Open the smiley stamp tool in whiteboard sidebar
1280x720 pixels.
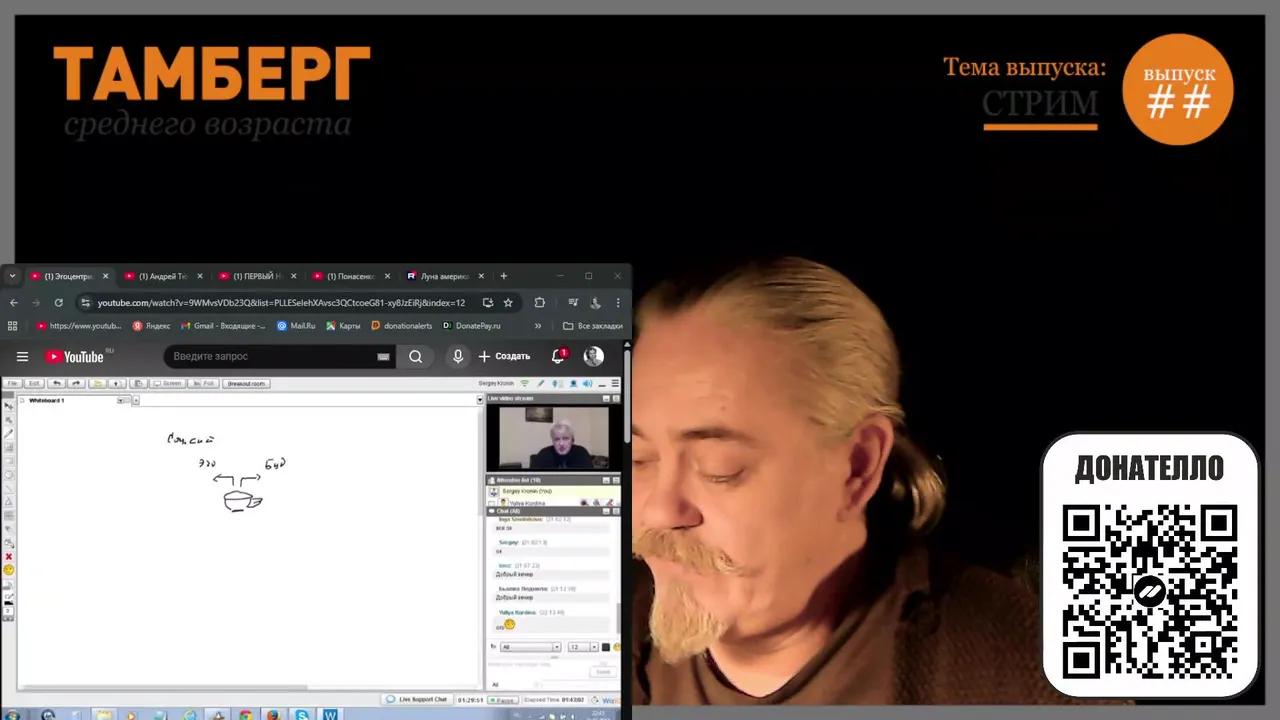(x=8, y=570)
